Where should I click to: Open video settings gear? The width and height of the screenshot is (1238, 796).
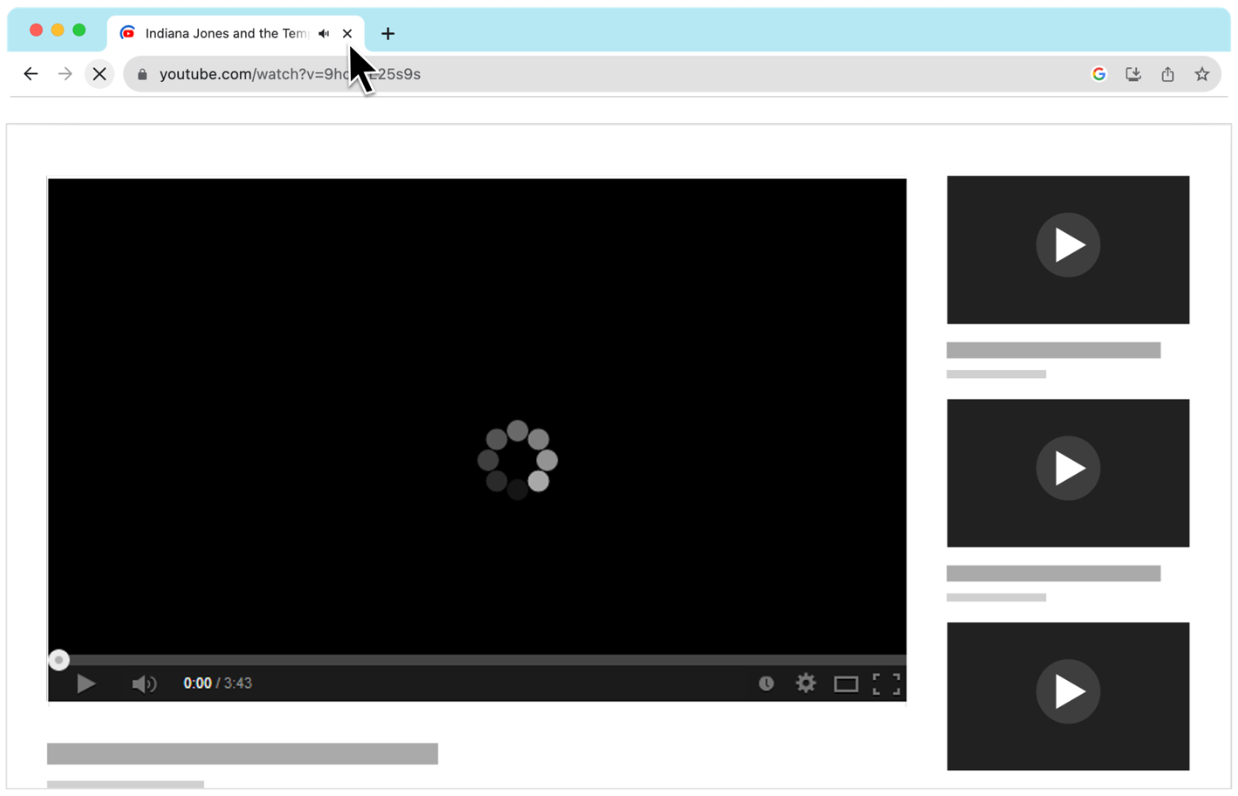tap(805, 683)
